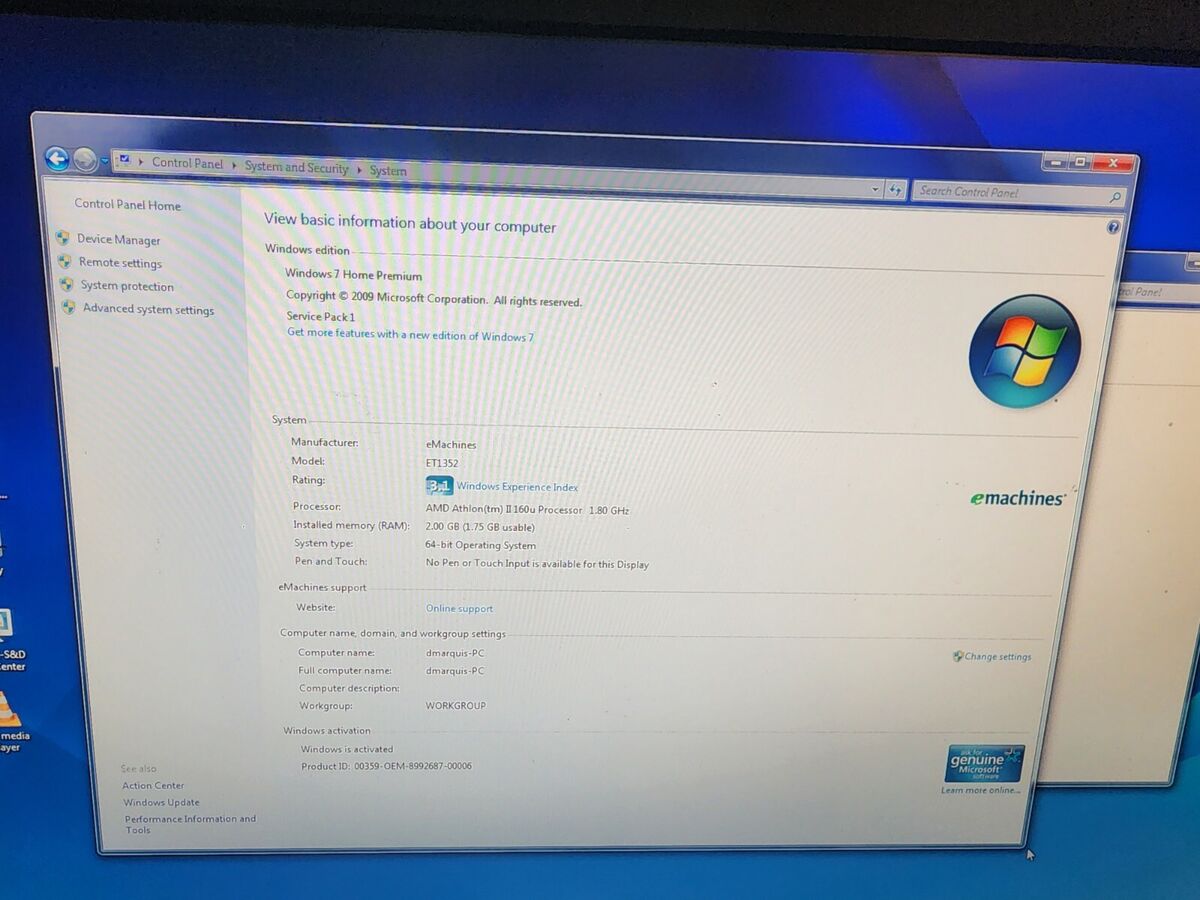Click the Back navigation arrow
The width and height of the screenshot is (1200, 900).
pyautogui.click(x=57, y=158)
